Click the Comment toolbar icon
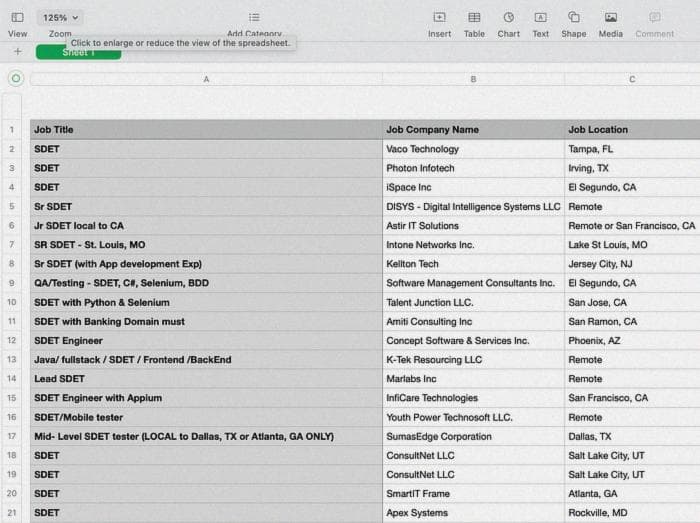700x523 pixels. (654, 17)
